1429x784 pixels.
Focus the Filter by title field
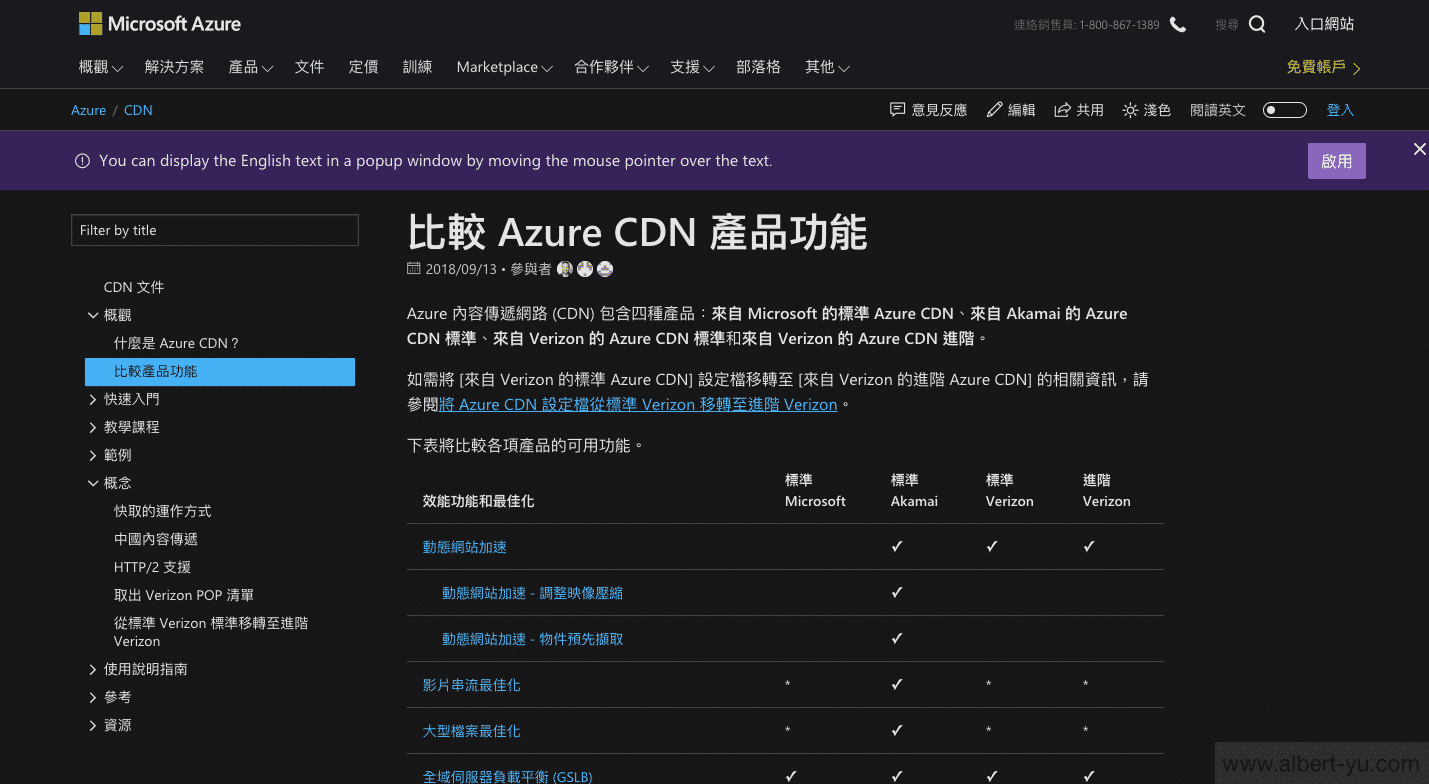[x=215, y=230]
